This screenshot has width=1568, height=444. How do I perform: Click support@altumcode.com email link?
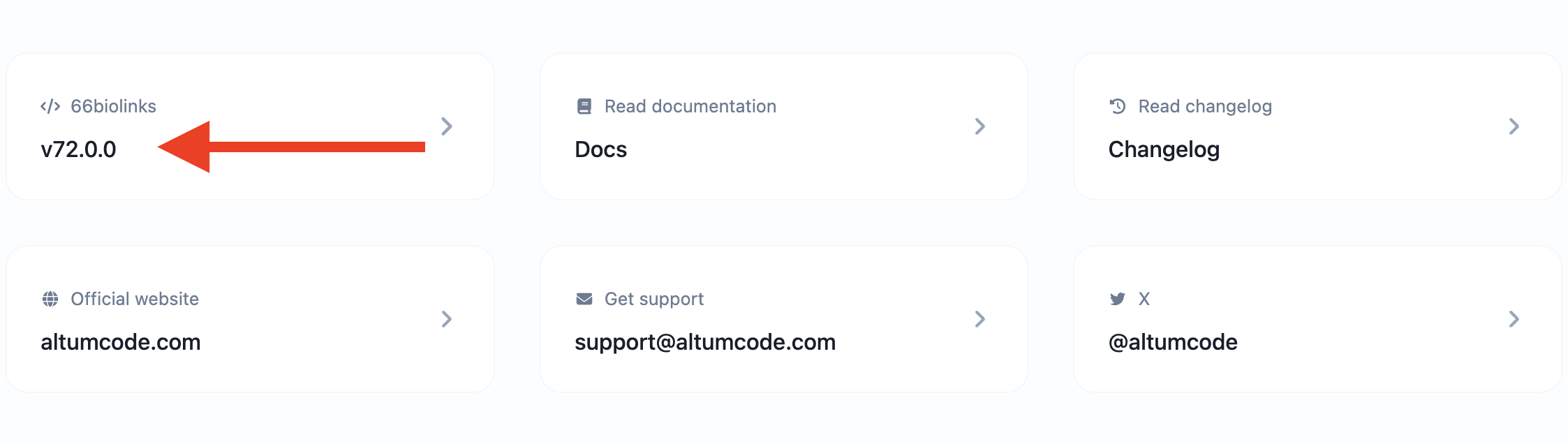click(x=705, y=342)
